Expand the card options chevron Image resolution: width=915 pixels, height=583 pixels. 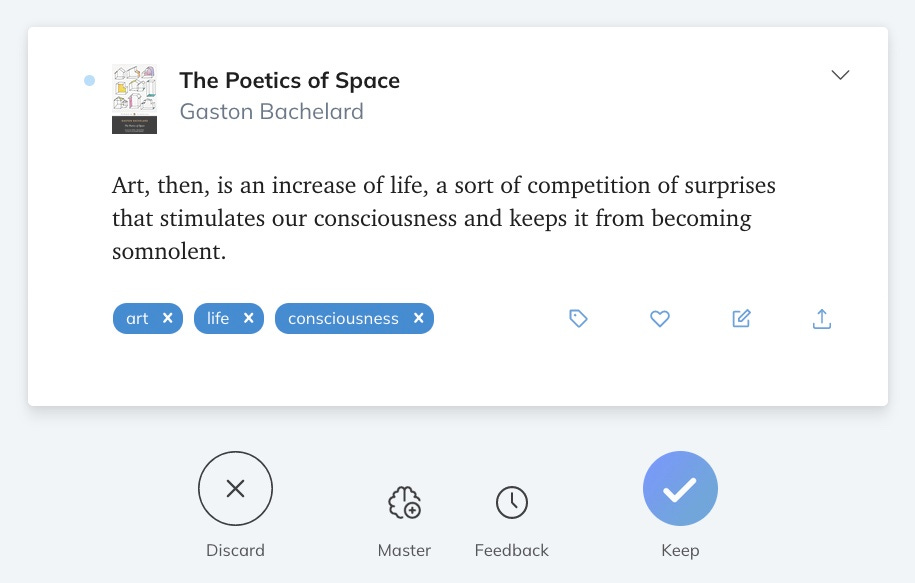[840, 75]
